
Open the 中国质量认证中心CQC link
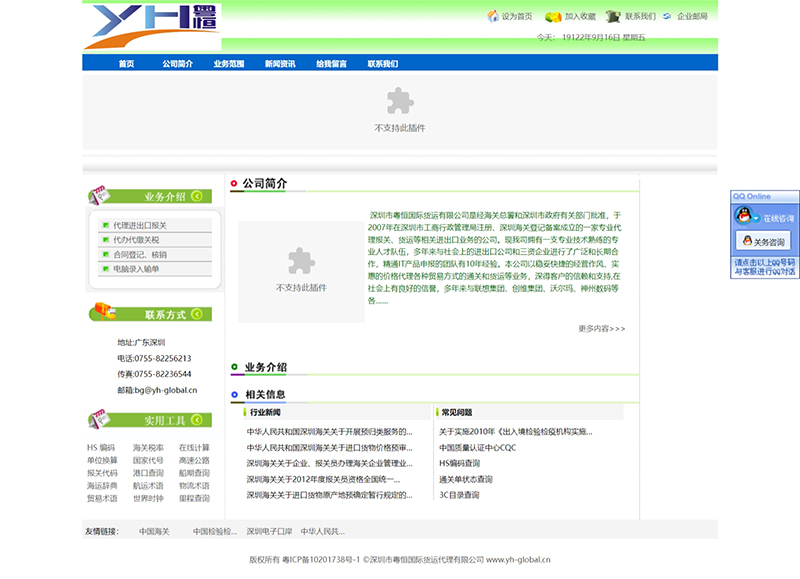477,448
